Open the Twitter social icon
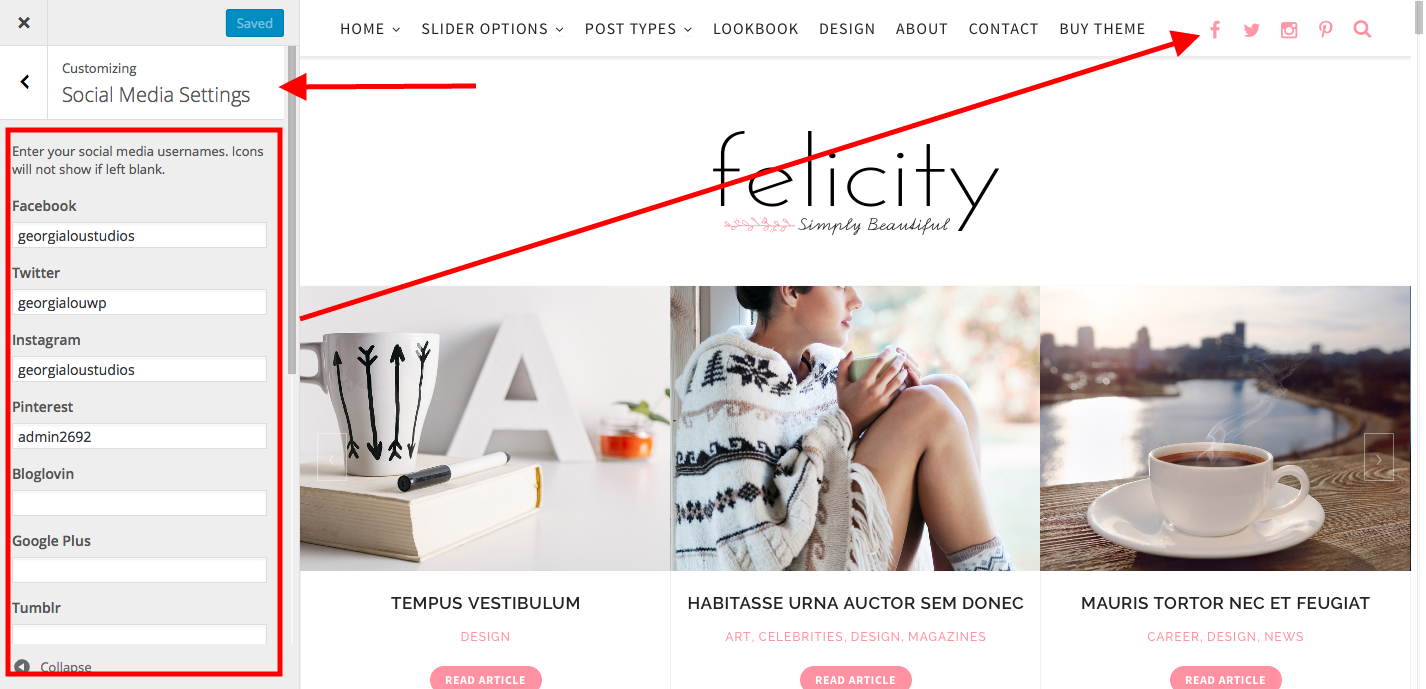1426x689 pixels. tap(1252, 30)
